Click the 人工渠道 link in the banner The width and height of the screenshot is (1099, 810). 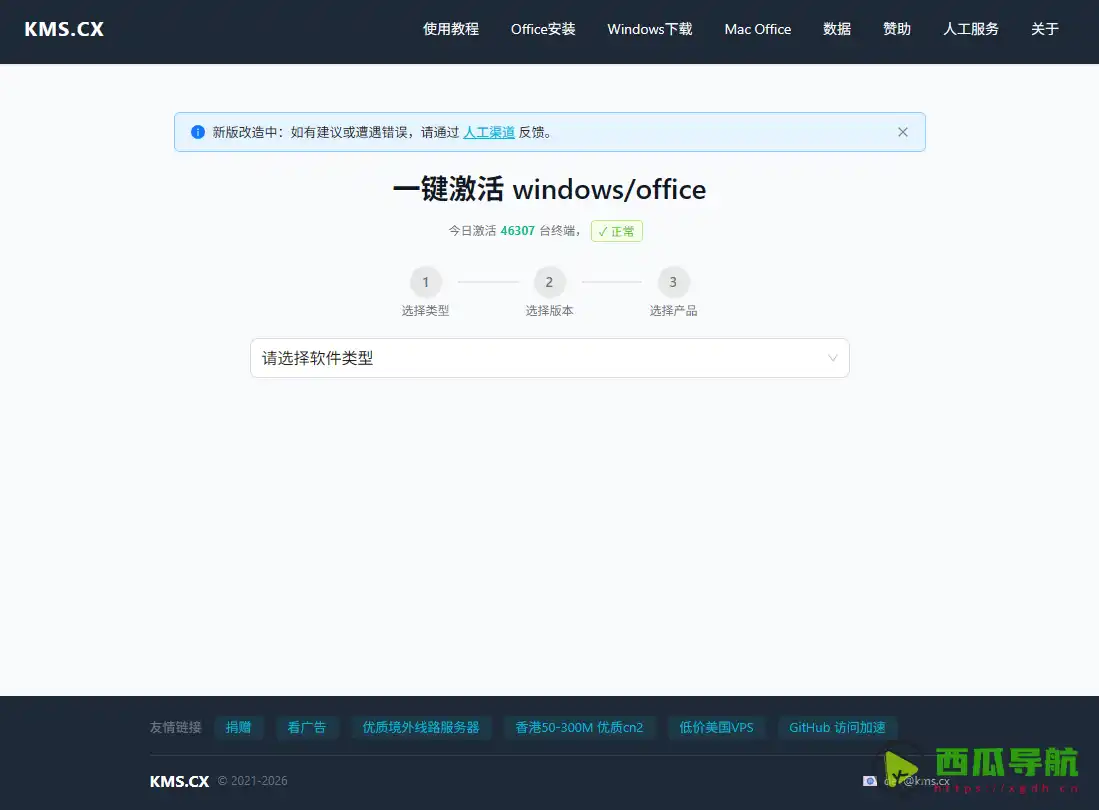tap(489, 131)
